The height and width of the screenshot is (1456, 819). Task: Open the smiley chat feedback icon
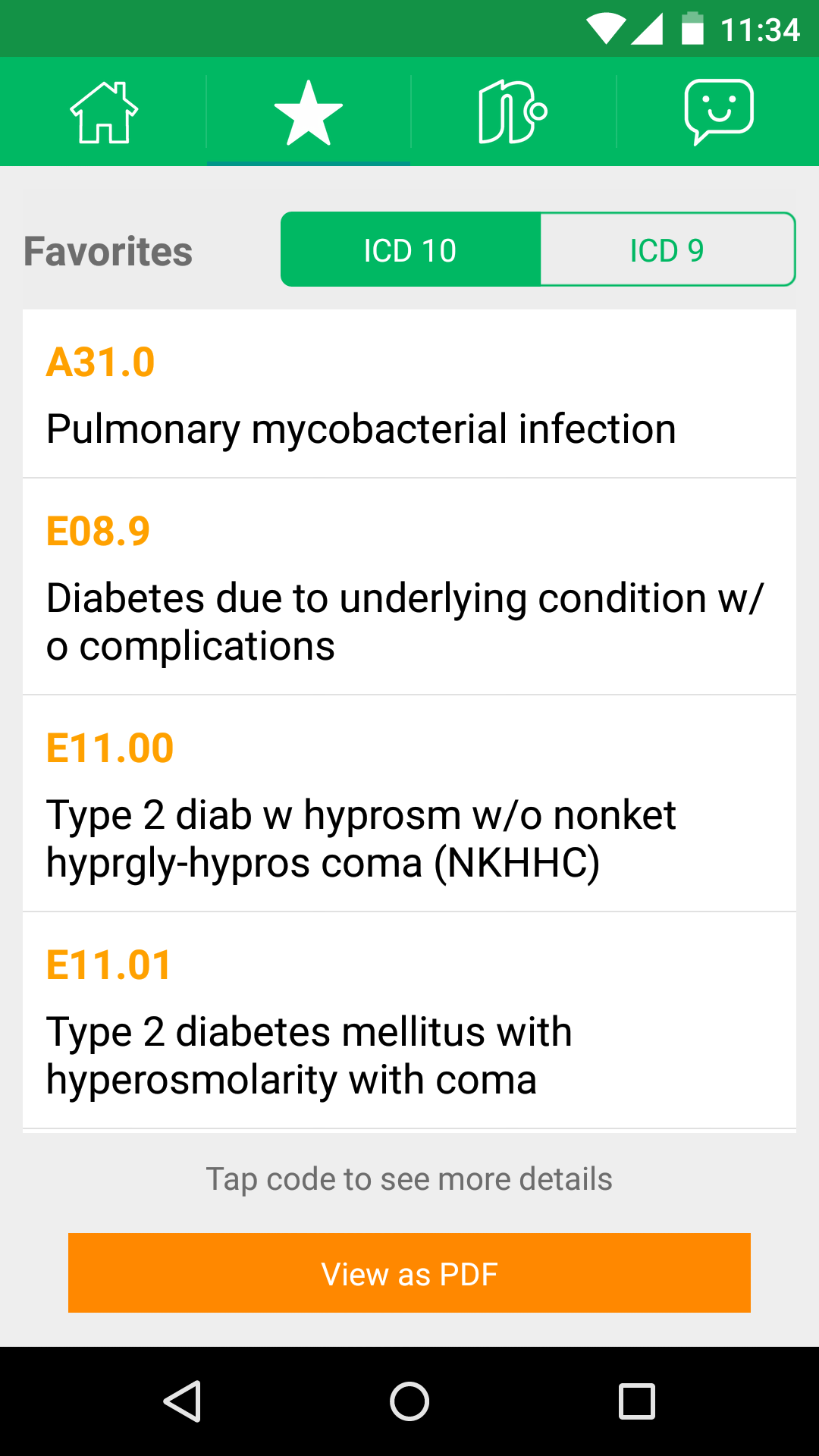click(x=718, y=112)
